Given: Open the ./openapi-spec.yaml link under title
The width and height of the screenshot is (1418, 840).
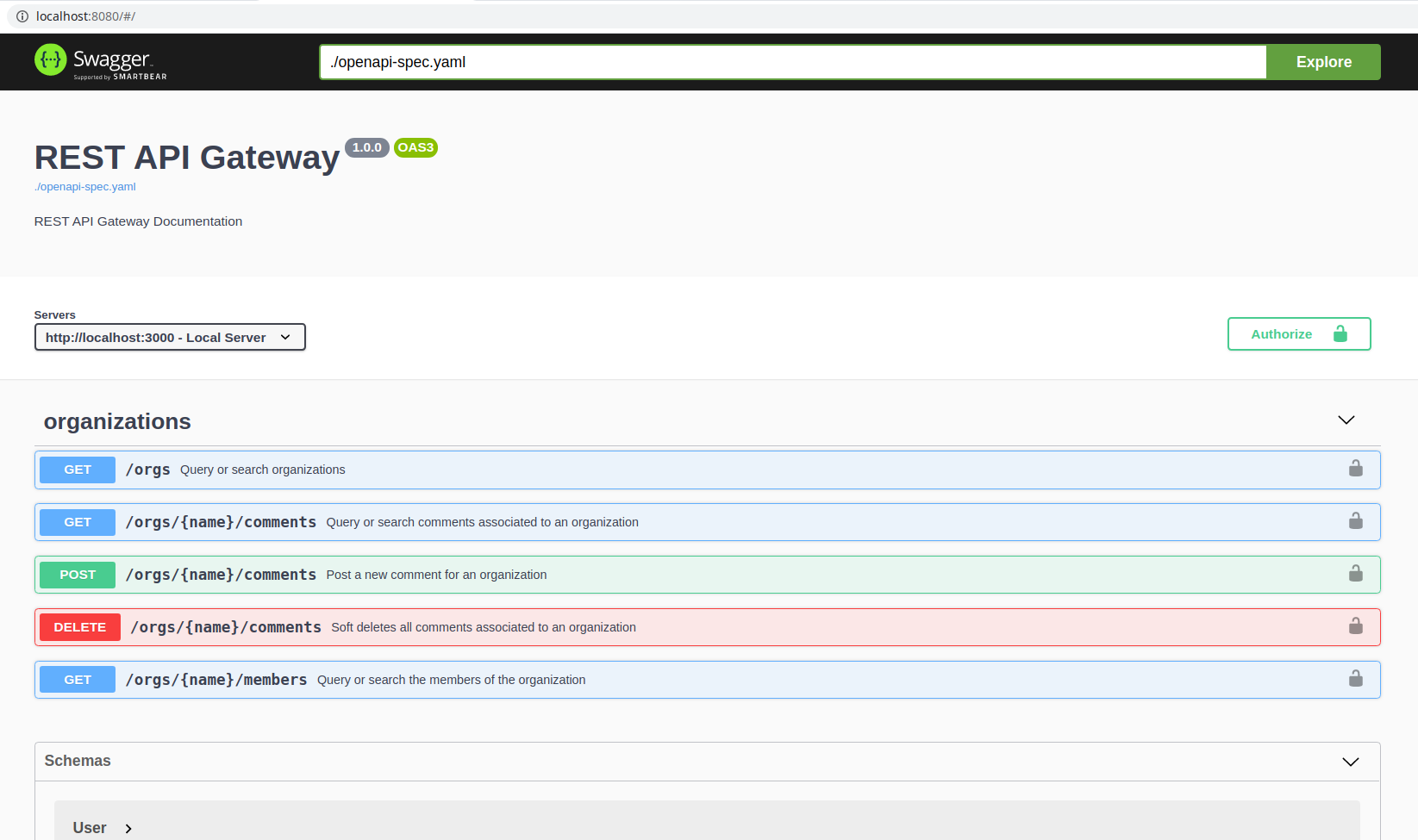Looking at the screenshot, I should [85, 187].
